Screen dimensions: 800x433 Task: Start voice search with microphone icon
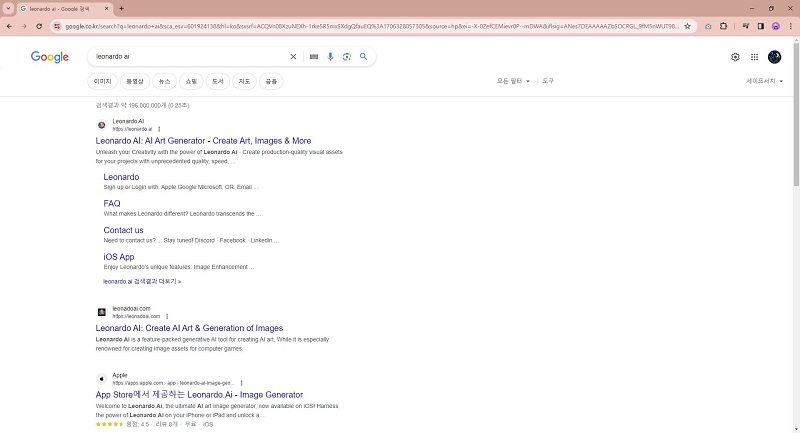pyautogui.click(x=330, y=57)
